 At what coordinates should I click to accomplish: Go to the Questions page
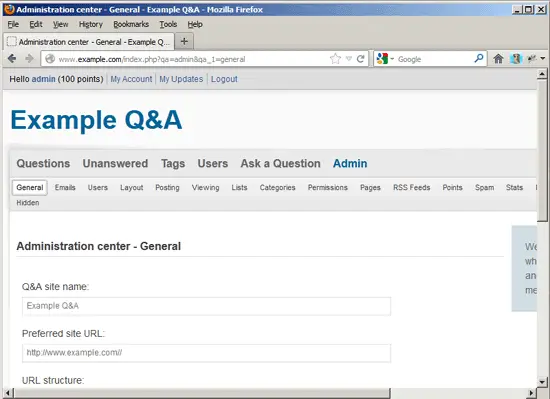(43, 163)
